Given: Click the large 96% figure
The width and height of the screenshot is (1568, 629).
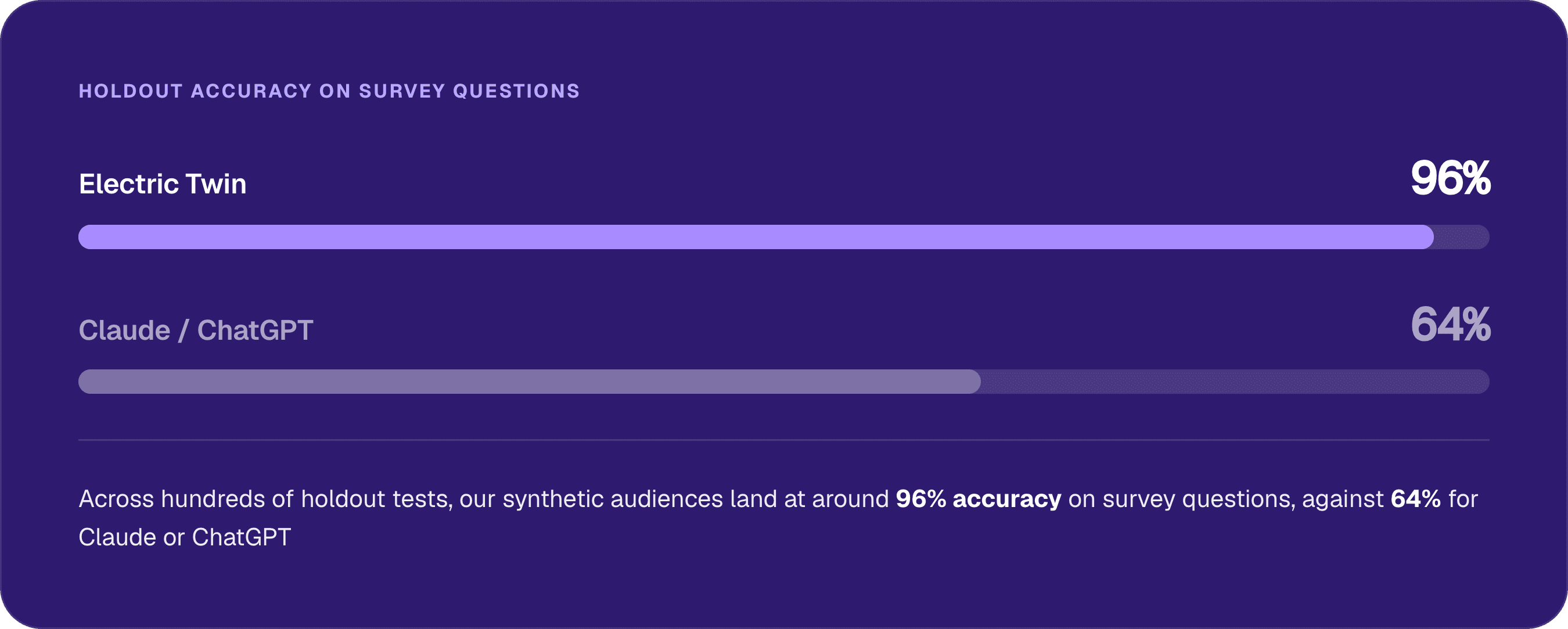Looking at the screenshot, I should 1451,178.
